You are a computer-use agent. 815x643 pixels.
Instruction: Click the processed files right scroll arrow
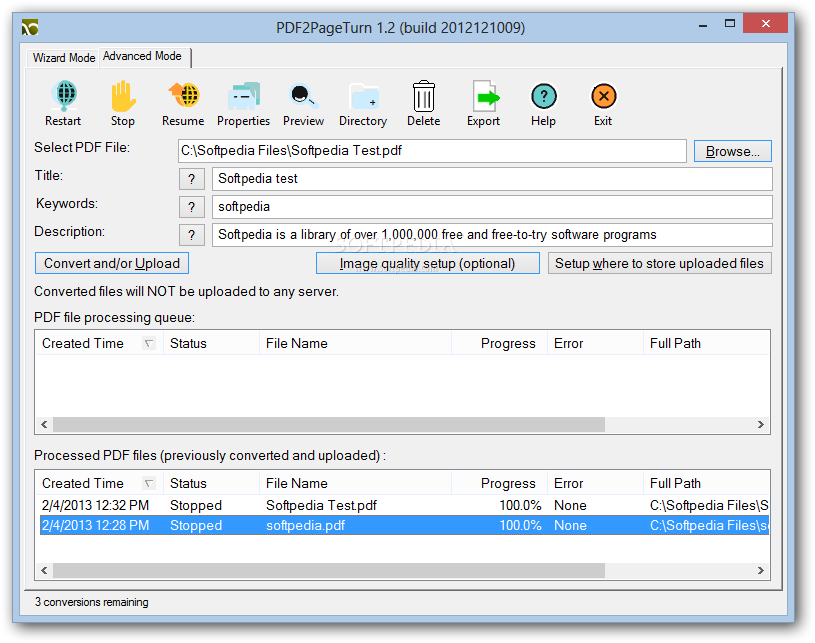tap(761, 571)
